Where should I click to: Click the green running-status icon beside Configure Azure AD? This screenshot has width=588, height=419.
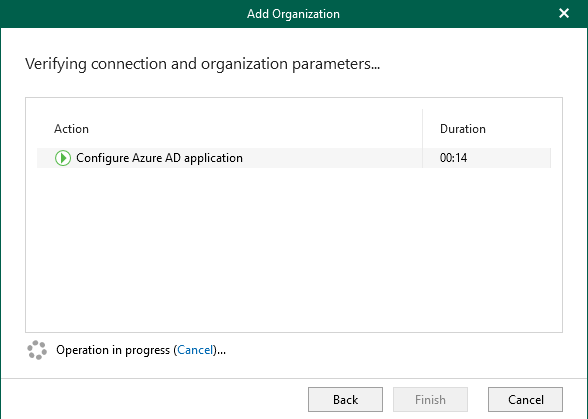(x=63, y=158)
